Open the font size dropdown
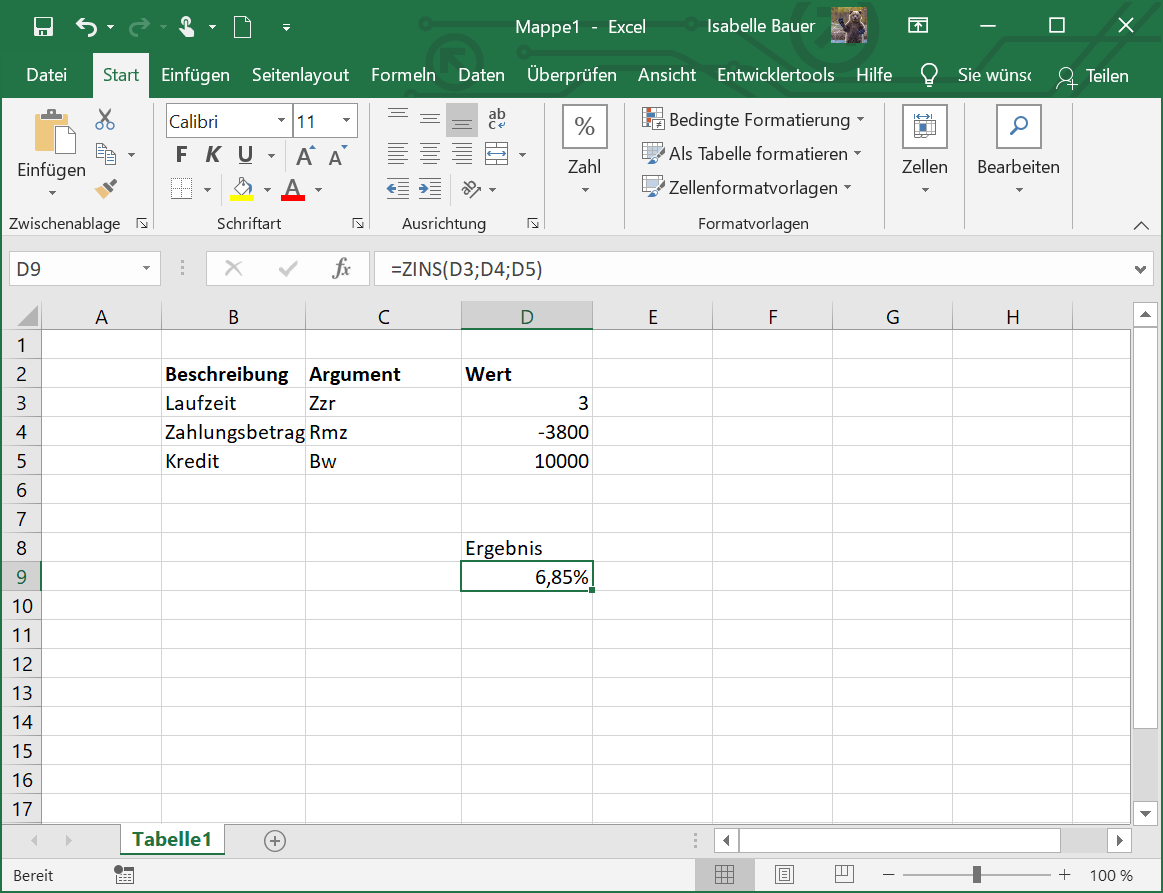The image size is (1163, 893). [x=347, y=121]
